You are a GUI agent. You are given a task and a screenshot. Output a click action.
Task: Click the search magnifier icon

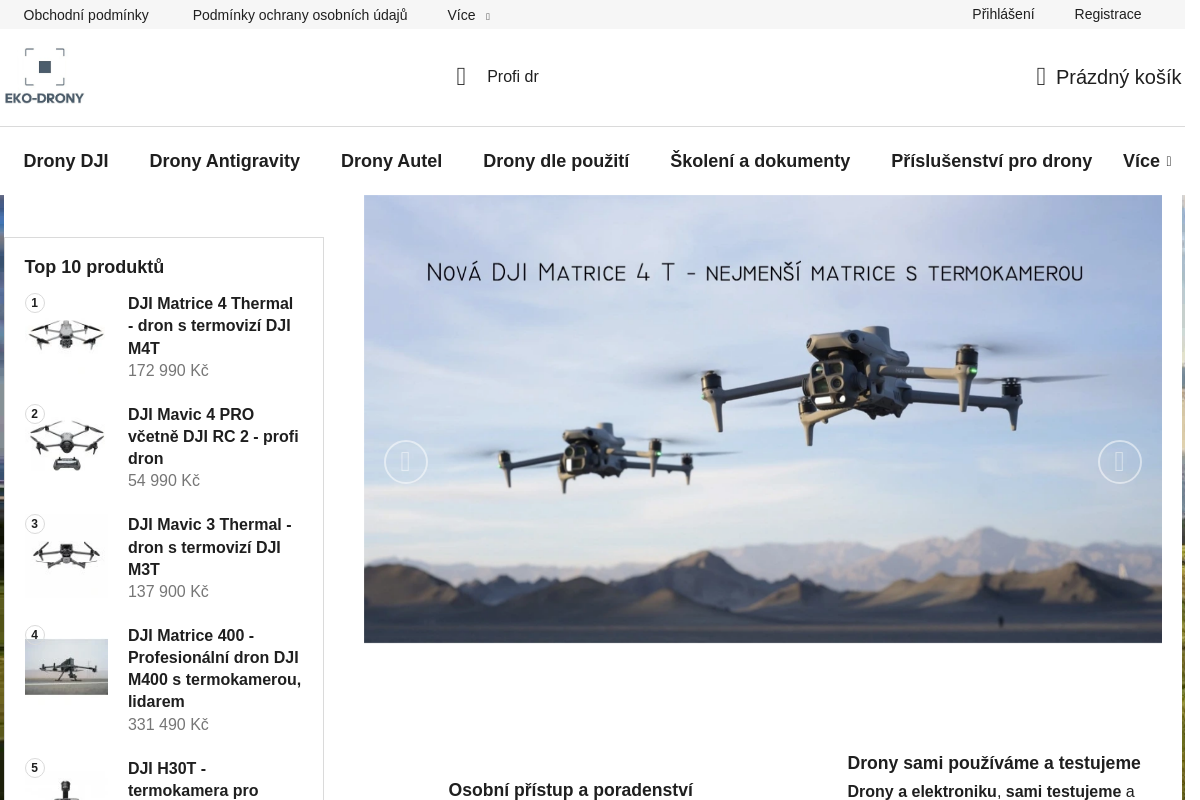click(x=461, y=77)
